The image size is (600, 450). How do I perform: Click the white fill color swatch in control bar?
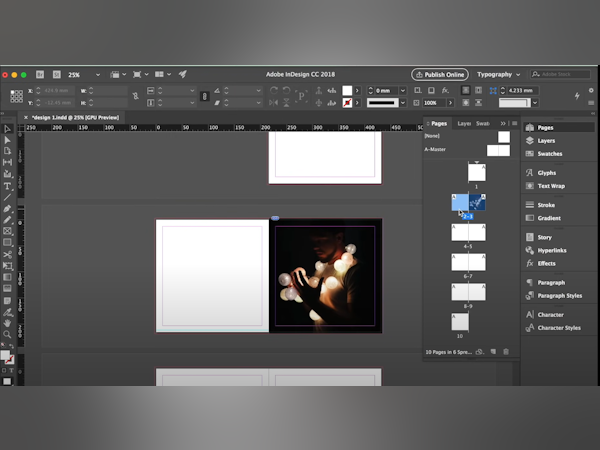(x=347, y=90)
